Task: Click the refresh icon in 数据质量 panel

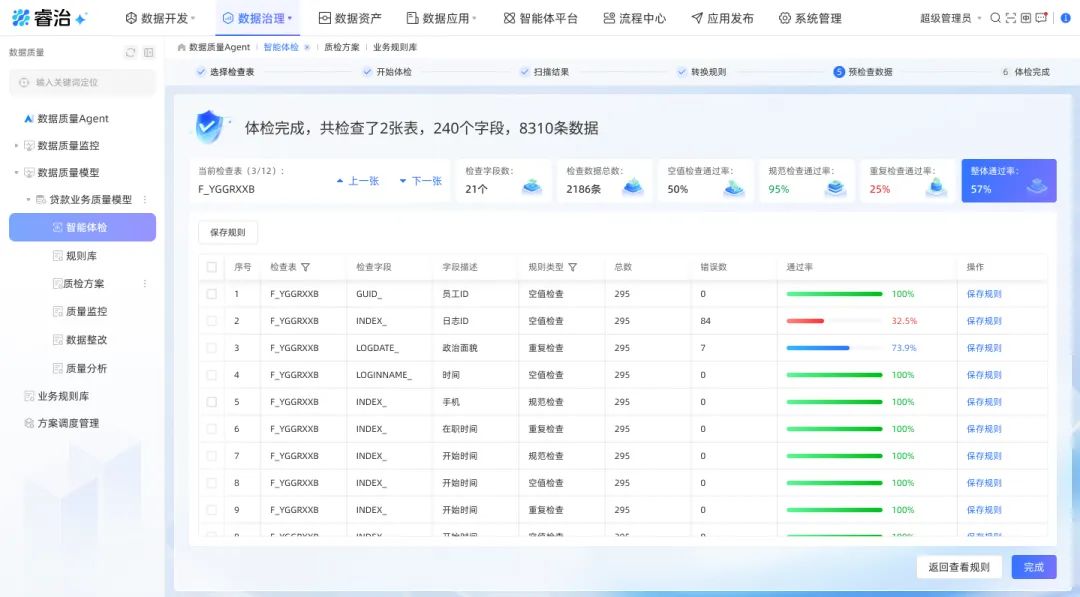Action: [128, 53]
